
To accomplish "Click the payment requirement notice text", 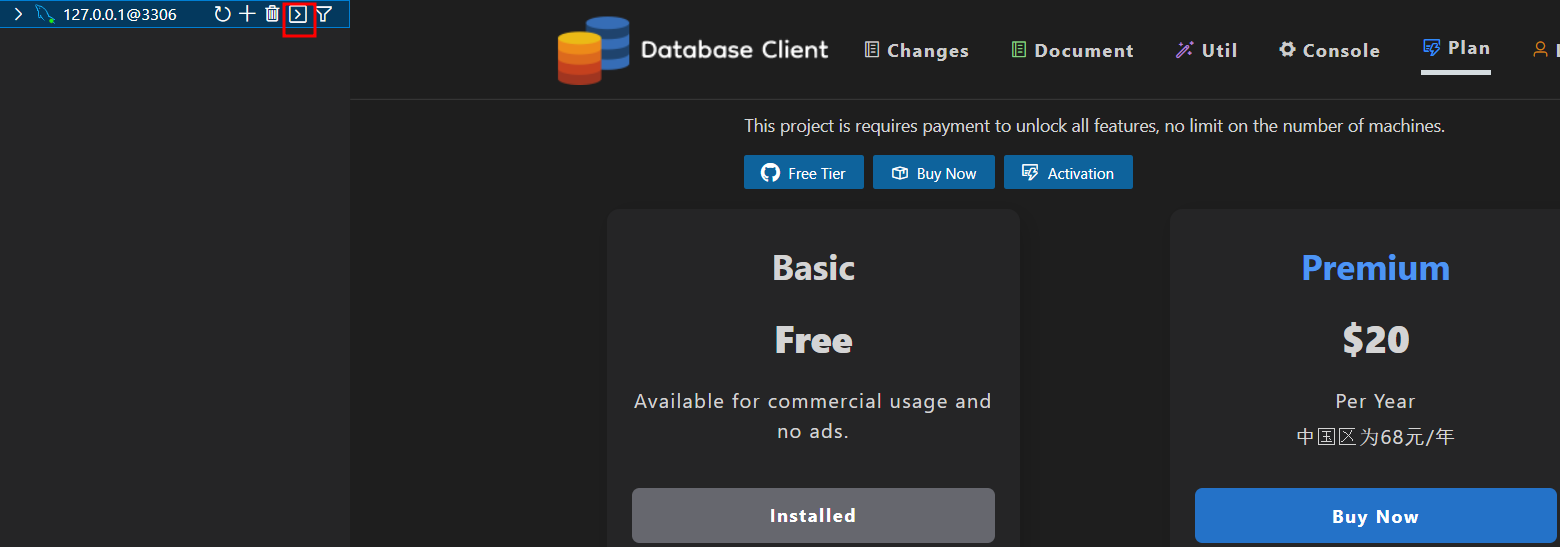I will tap(1094, 126).
